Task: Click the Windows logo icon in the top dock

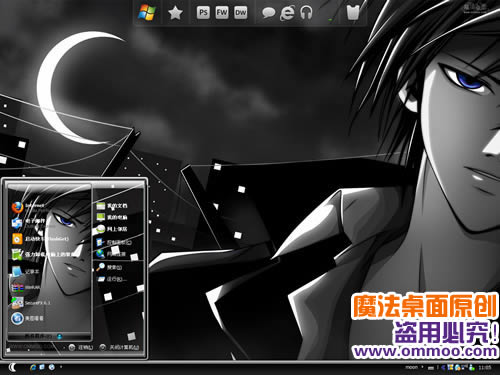Action: pos(147,12)
